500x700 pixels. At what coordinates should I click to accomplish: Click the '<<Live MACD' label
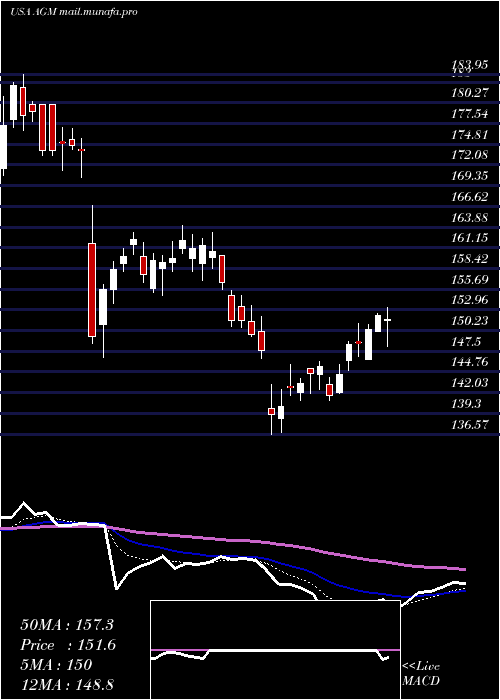421,673
